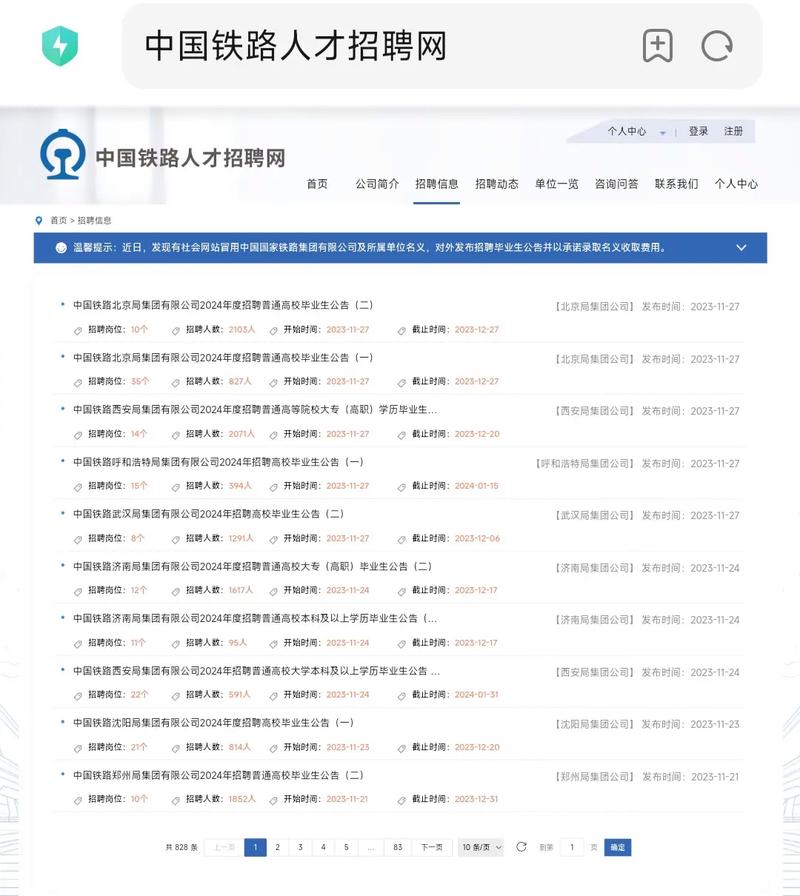Click the 【郑州局集团公司】 tag
The height and width of the screenshot is (896, 800).
[x=595, y=777]
